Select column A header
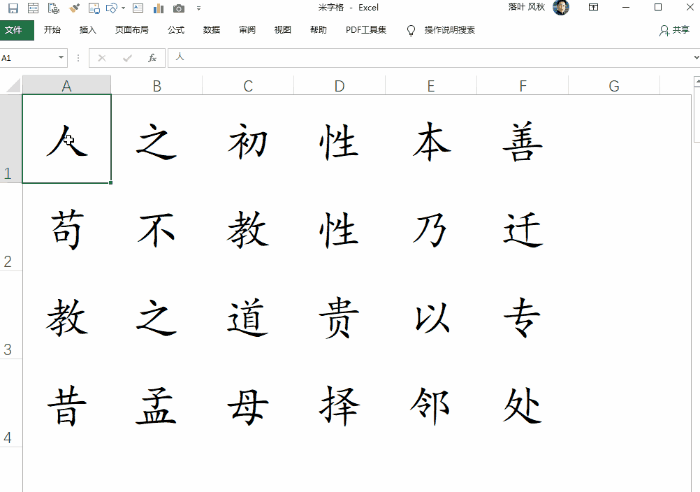The image size is (700, 492). [67, 85]
